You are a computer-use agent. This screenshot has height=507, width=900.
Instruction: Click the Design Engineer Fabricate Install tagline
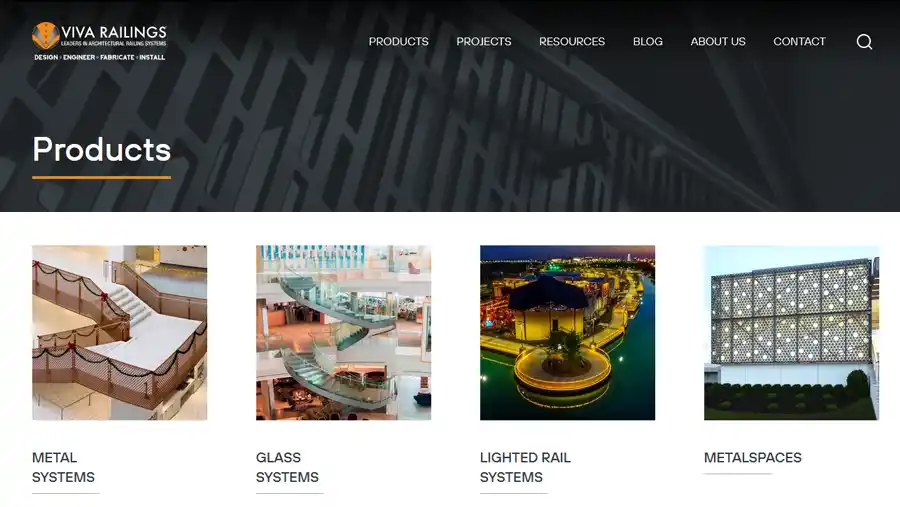point(99,57)
